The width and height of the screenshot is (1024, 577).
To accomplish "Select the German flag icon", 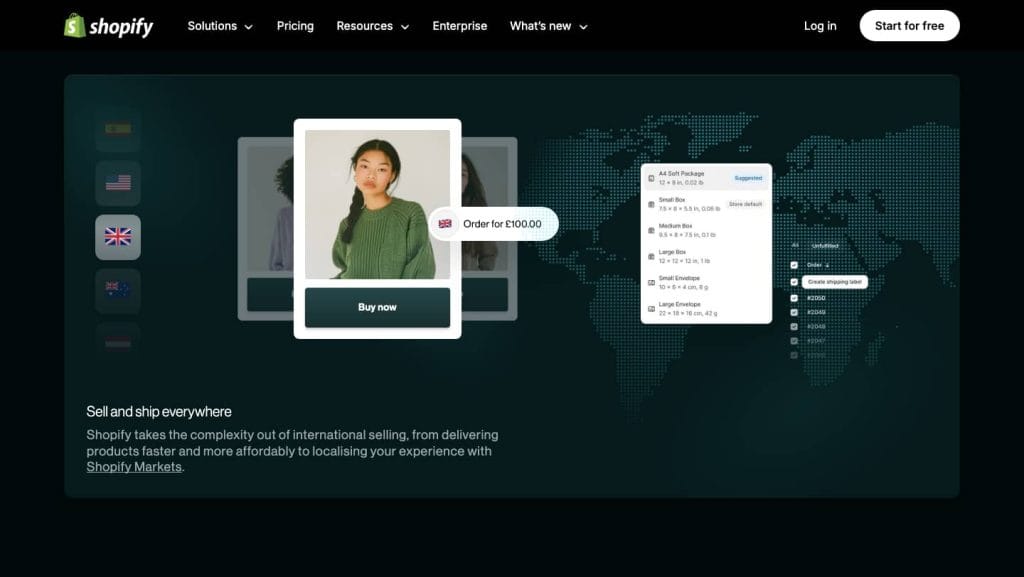I will [x=117, y=128].
